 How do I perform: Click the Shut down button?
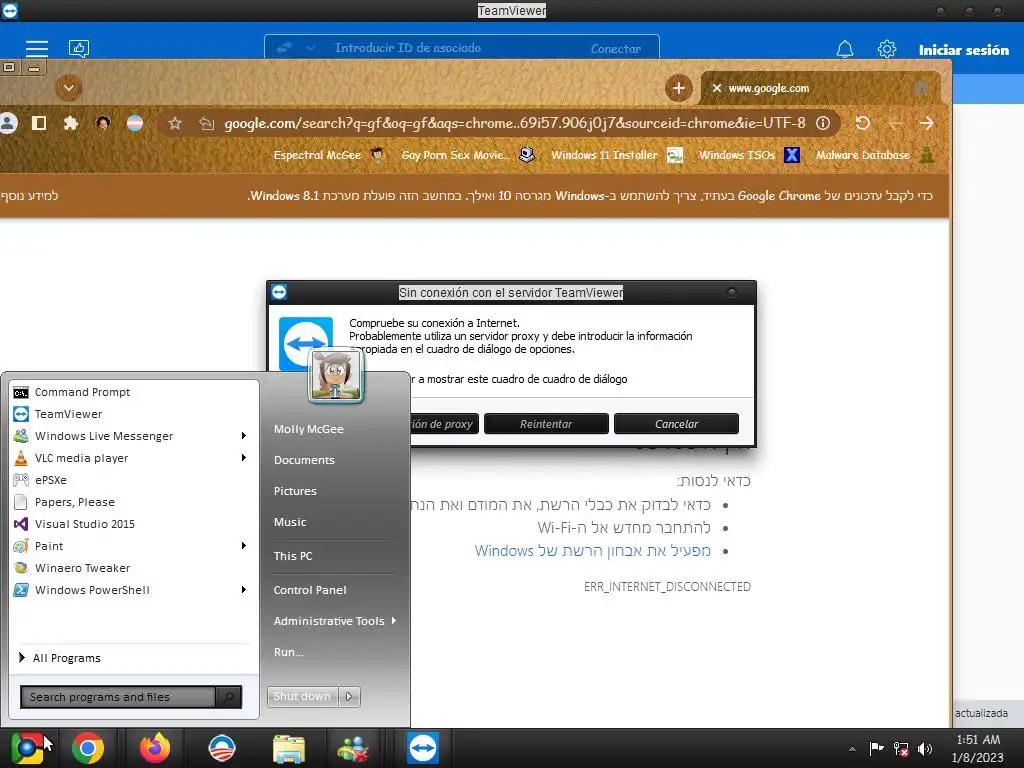tap(302, 696)
